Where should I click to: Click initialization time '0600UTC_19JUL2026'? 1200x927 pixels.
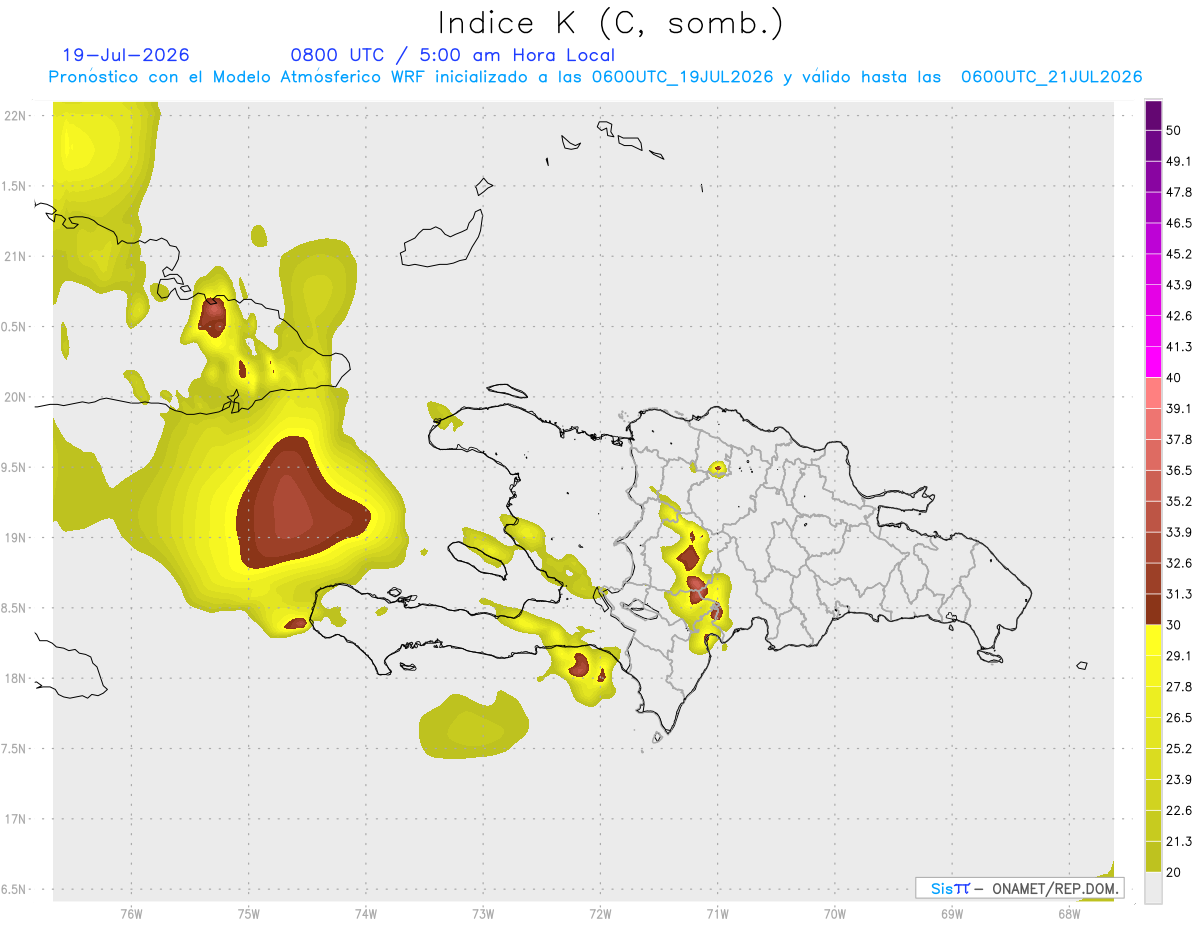682,77
